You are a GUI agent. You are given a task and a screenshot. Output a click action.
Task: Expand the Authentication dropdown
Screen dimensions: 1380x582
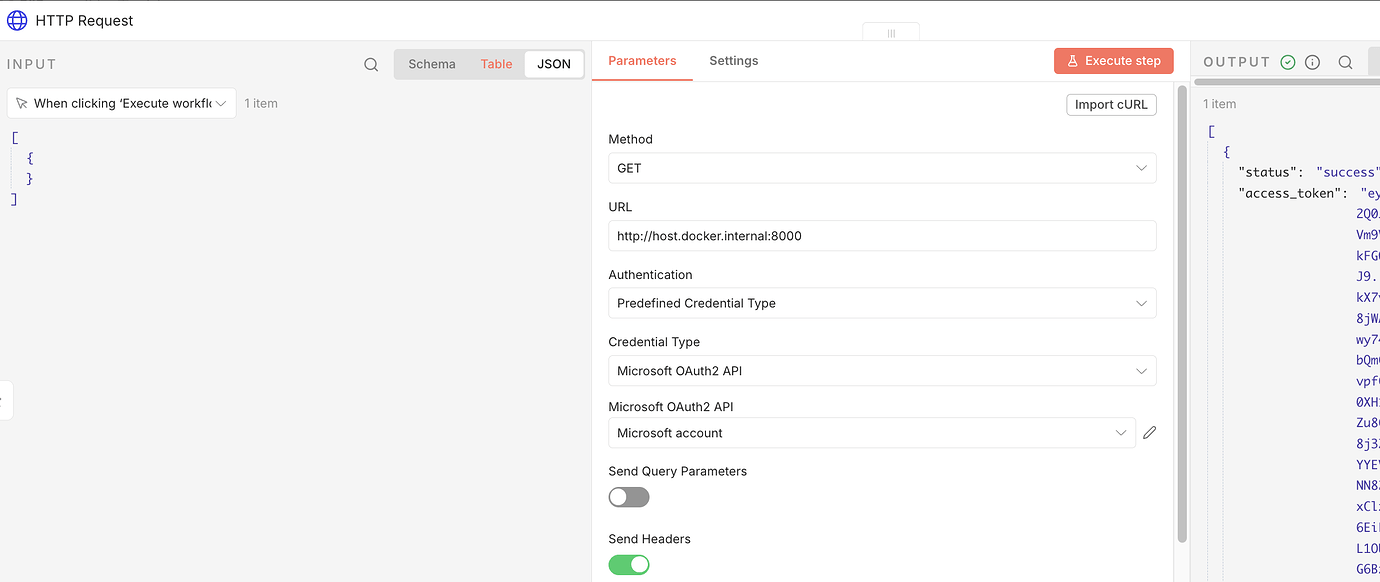point(881,303)
